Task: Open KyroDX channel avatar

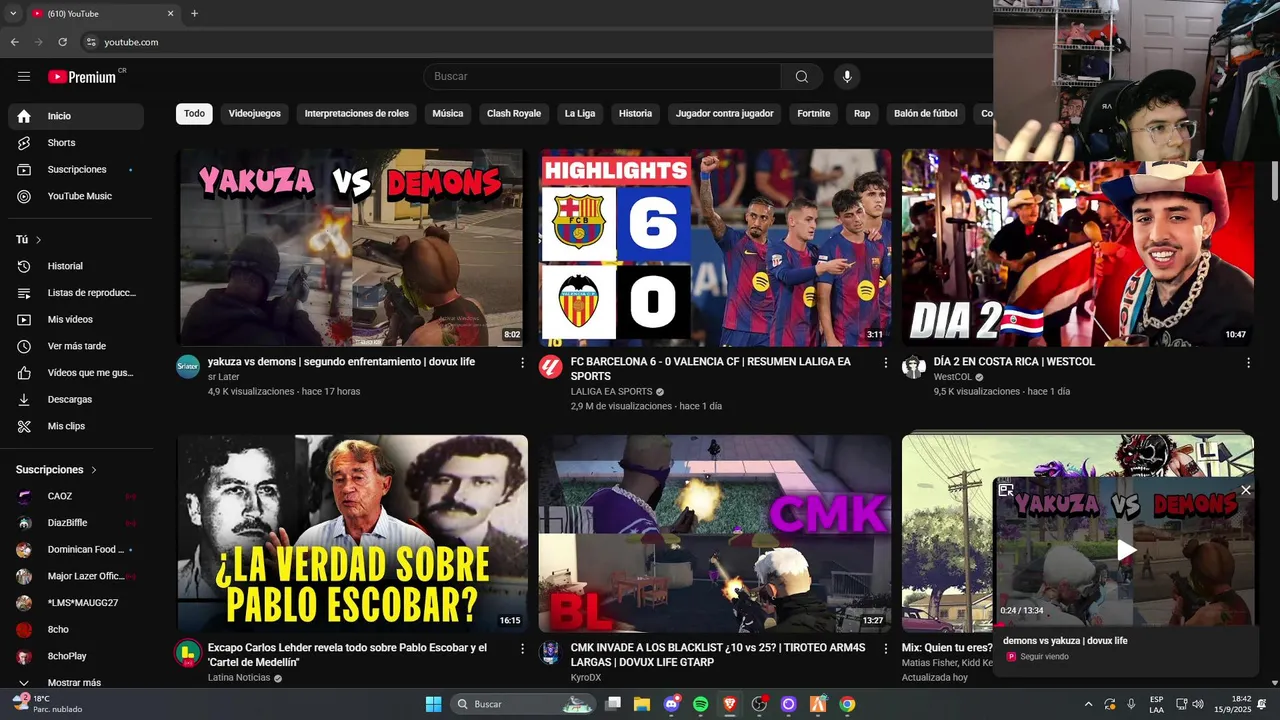Action: [x=550, y=652]
